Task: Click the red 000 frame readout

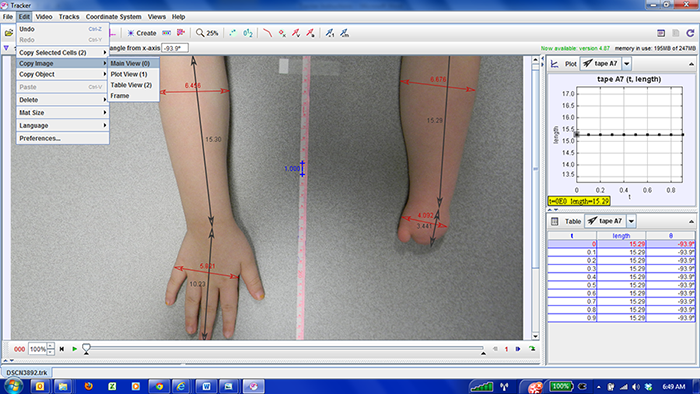Action: [19, 349]
